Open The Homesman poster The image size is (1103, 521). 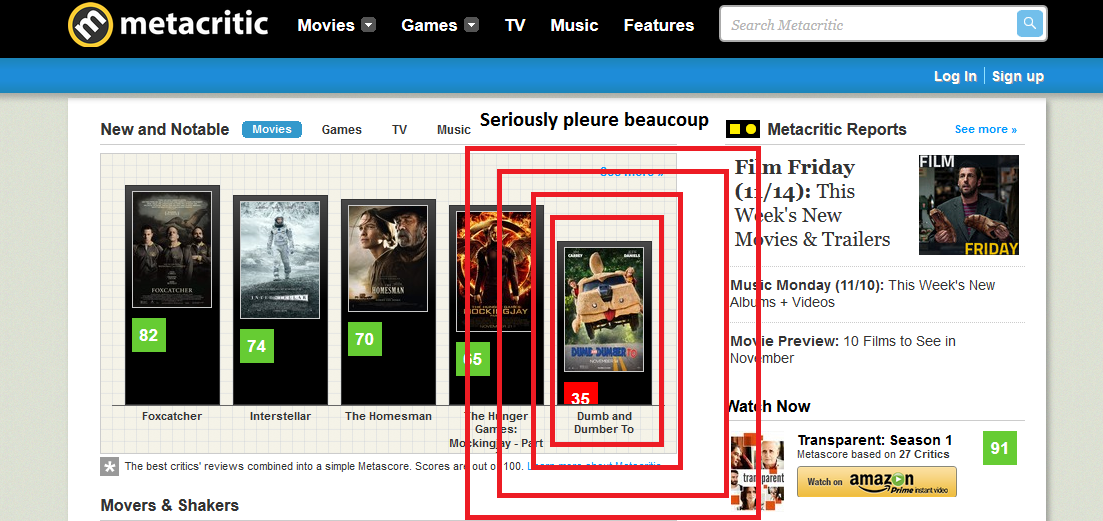point(388,258)
